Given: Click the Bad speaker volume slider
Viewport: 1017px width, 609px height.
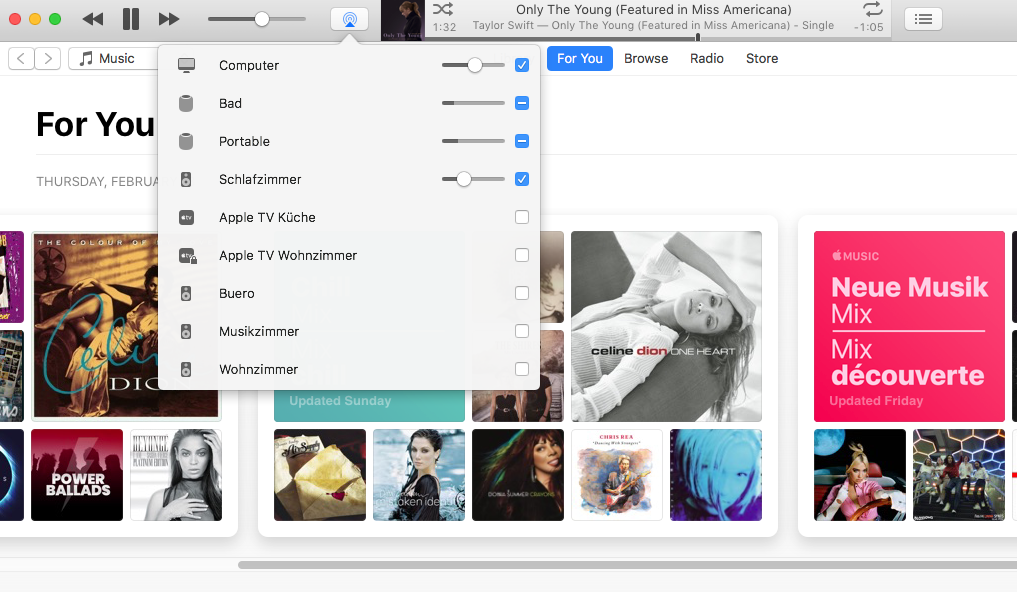Looking at the screenshot, I should [473, 103].
